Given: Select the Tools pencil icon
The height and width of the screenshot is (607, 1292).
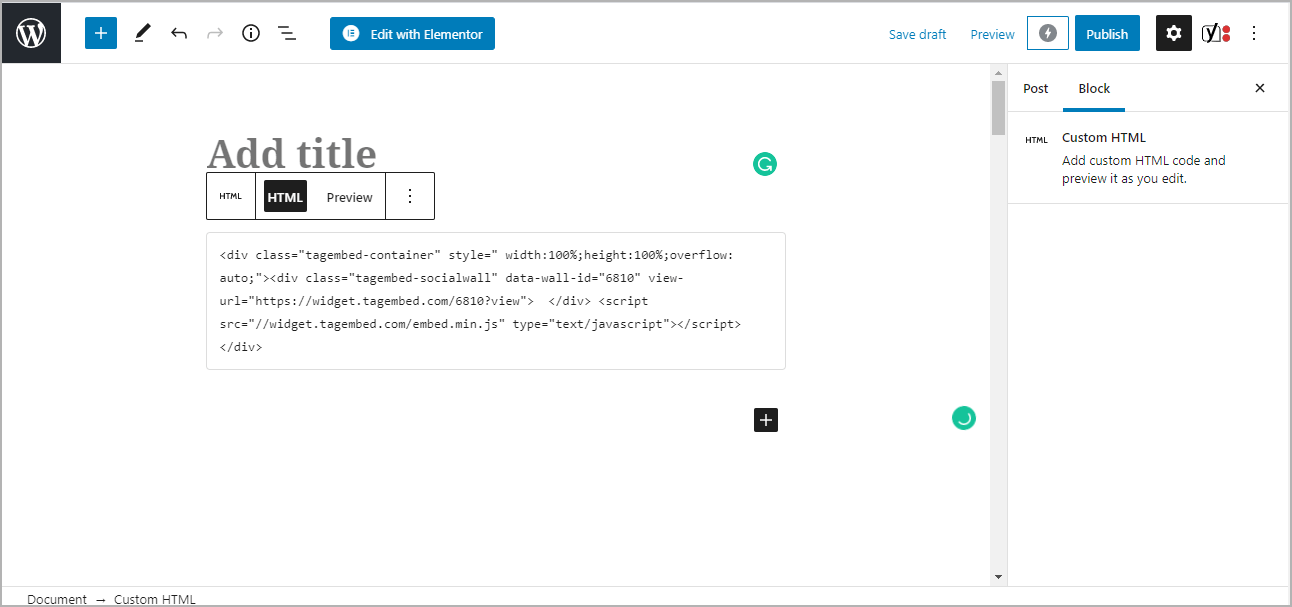Looking at the screenshot, I should click(x=142, y=33).
